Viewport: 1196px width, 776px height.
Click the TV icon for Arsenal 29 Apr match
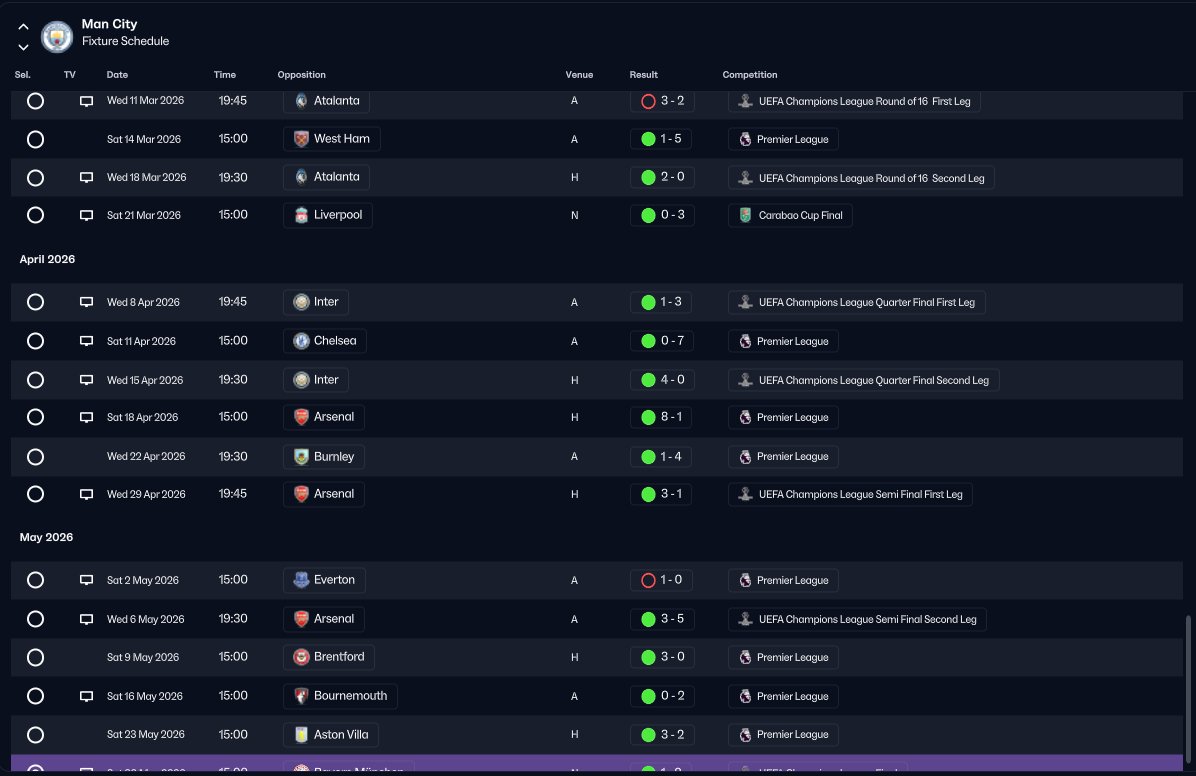[x=86, y=494]
